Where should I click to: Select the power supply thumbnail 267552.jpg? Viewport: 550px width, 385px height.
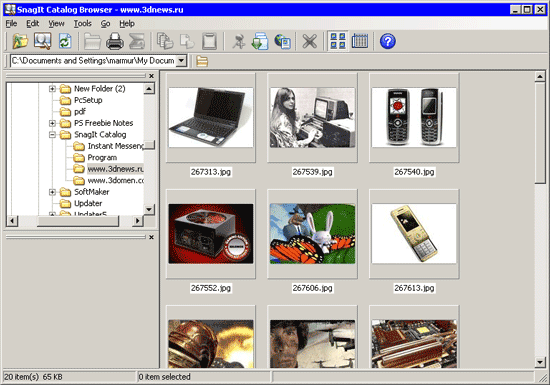click(x=211, y=234)
